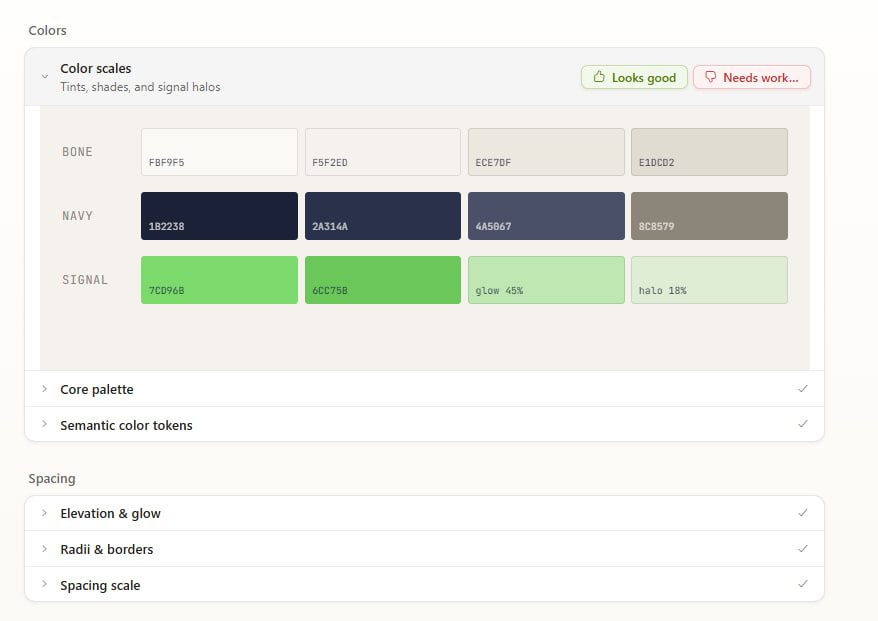Click the thumbs-up icon in Looks good
878x621 pixels.
(599, 77)
